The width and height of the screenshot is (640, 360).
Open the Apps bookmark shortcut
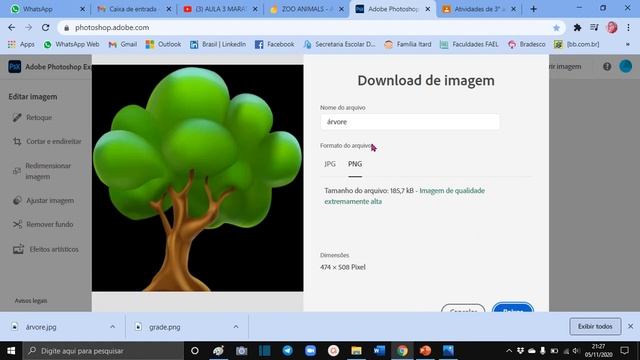pos(21,44)
